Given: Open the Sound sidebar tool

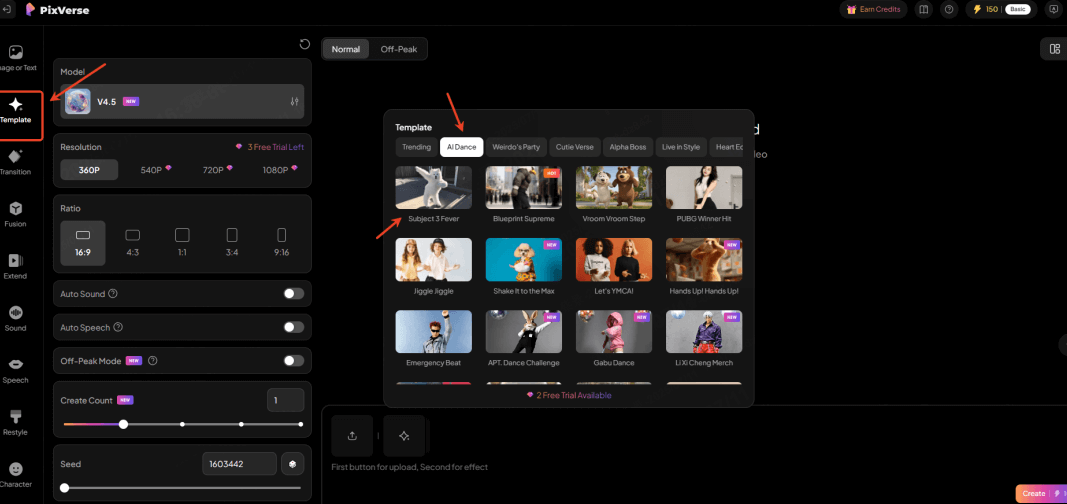Looking at the screenshot, I should click(16, 319).
